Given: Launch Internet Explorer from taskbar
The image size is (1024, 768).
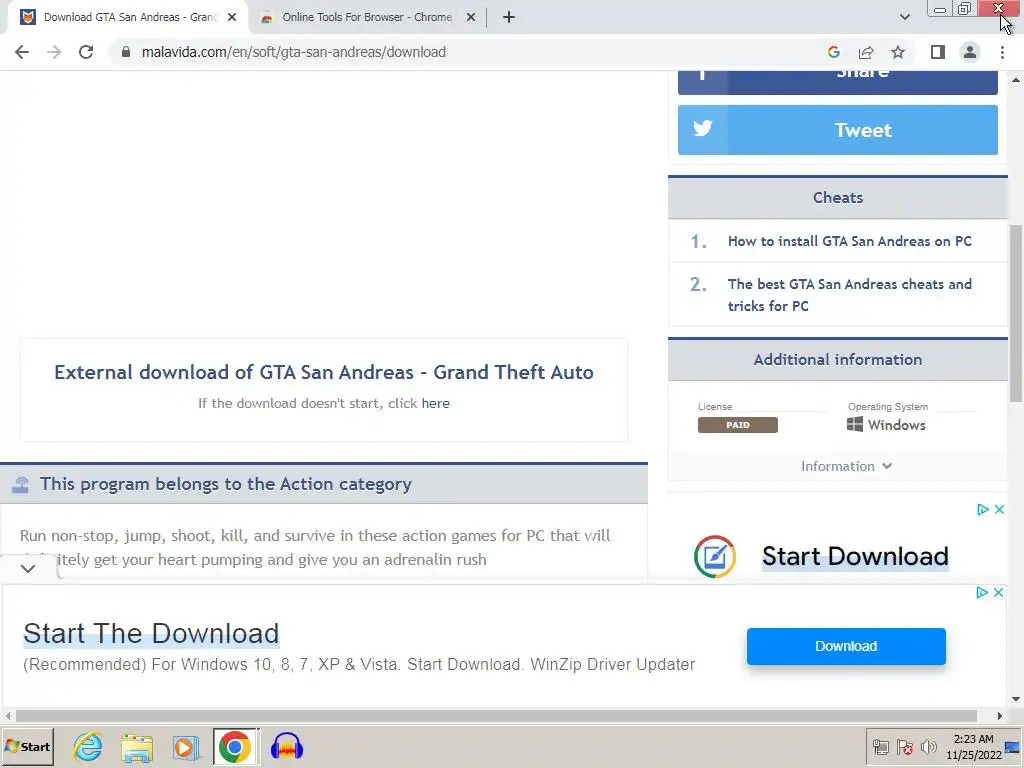Looking at the screenshot, I should (x=88, y=747).
